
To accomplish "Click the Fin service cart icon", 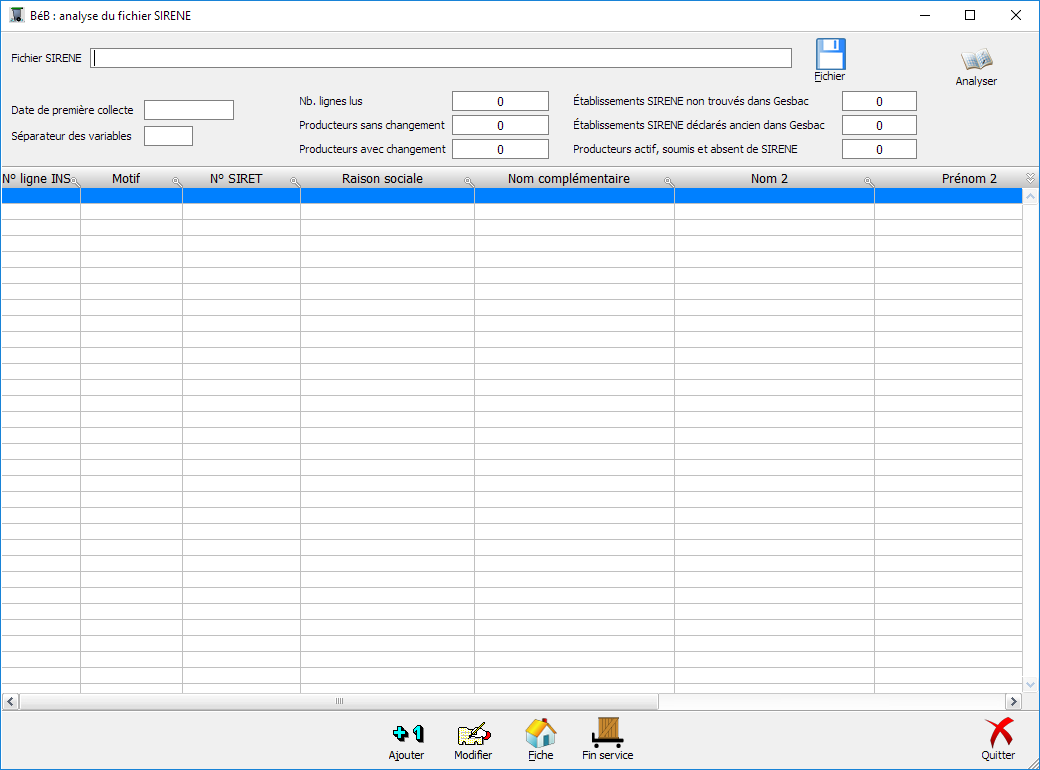I will [607, 733].
